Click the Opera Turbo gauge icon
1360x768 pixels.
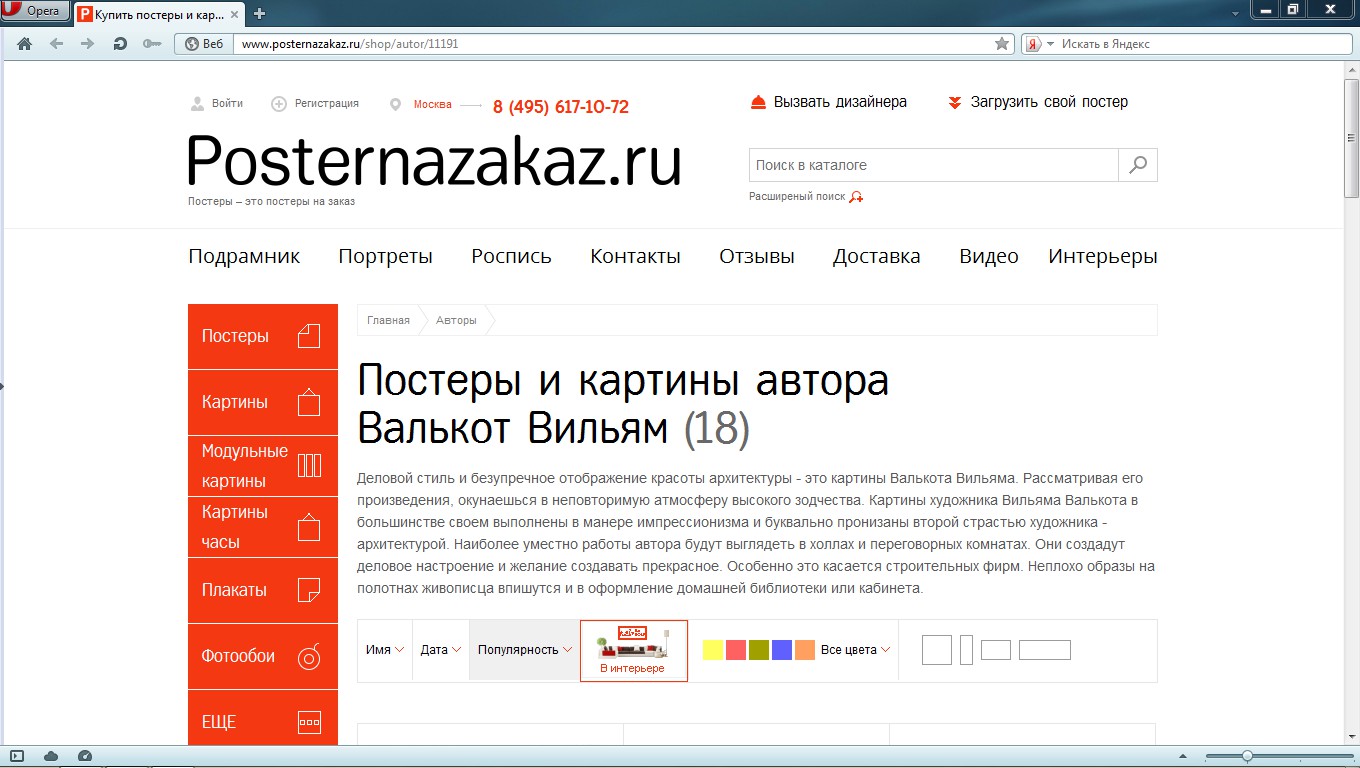85,756
